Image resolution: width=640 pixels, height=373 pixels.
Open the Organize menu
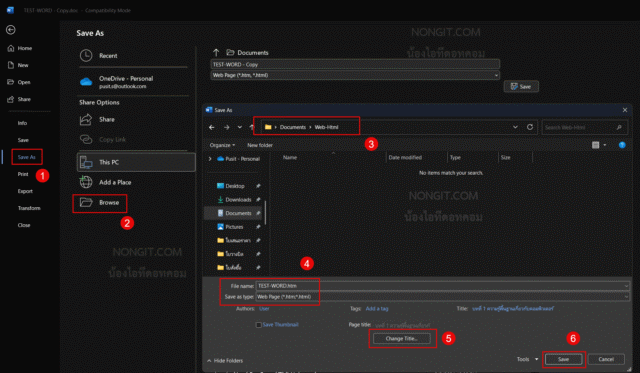222,145
